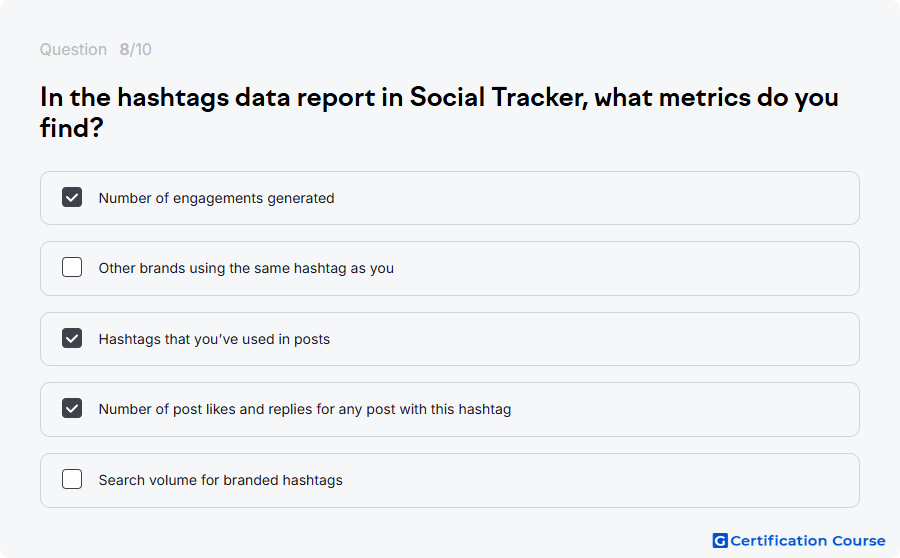
Task: Click the blue G logo icon
Action: coord(720,541)
